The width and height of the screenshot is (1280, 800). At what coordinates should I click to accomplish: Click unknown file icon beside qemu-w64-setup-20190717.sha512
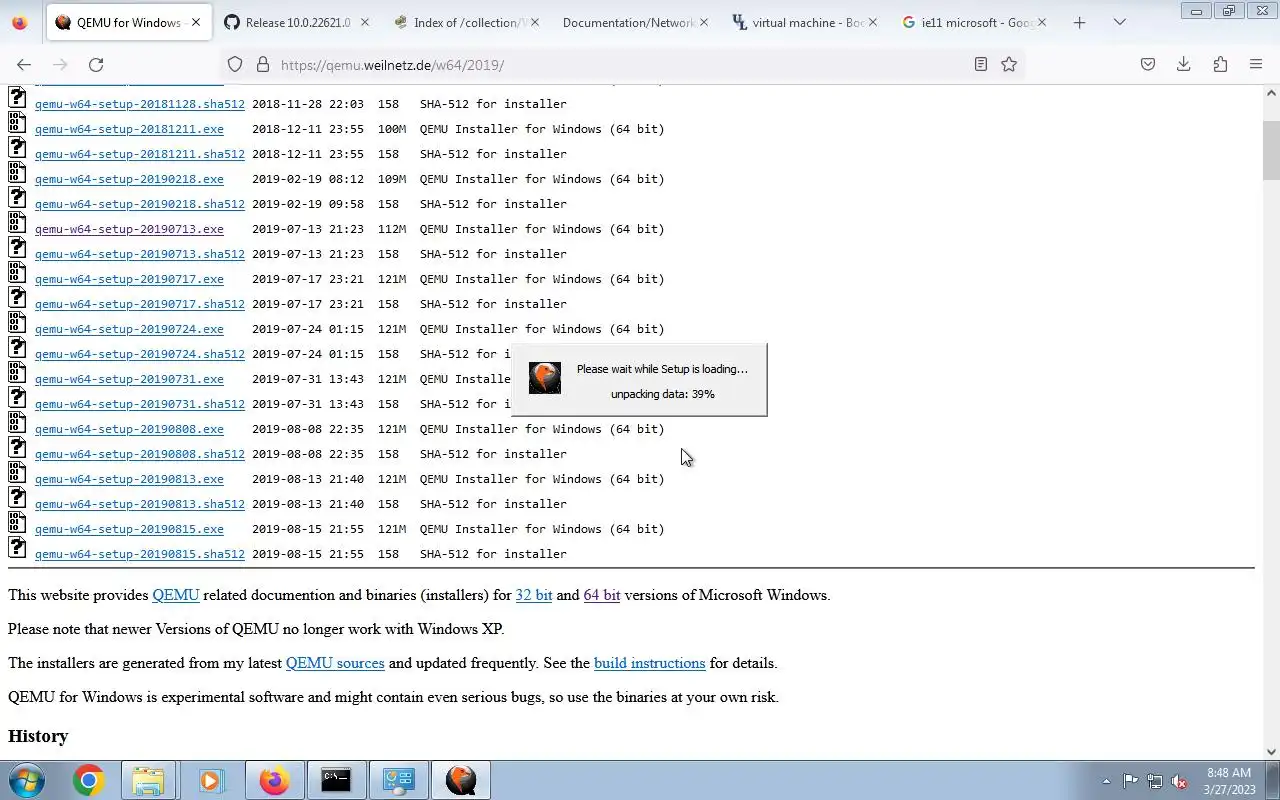(17, 297)
